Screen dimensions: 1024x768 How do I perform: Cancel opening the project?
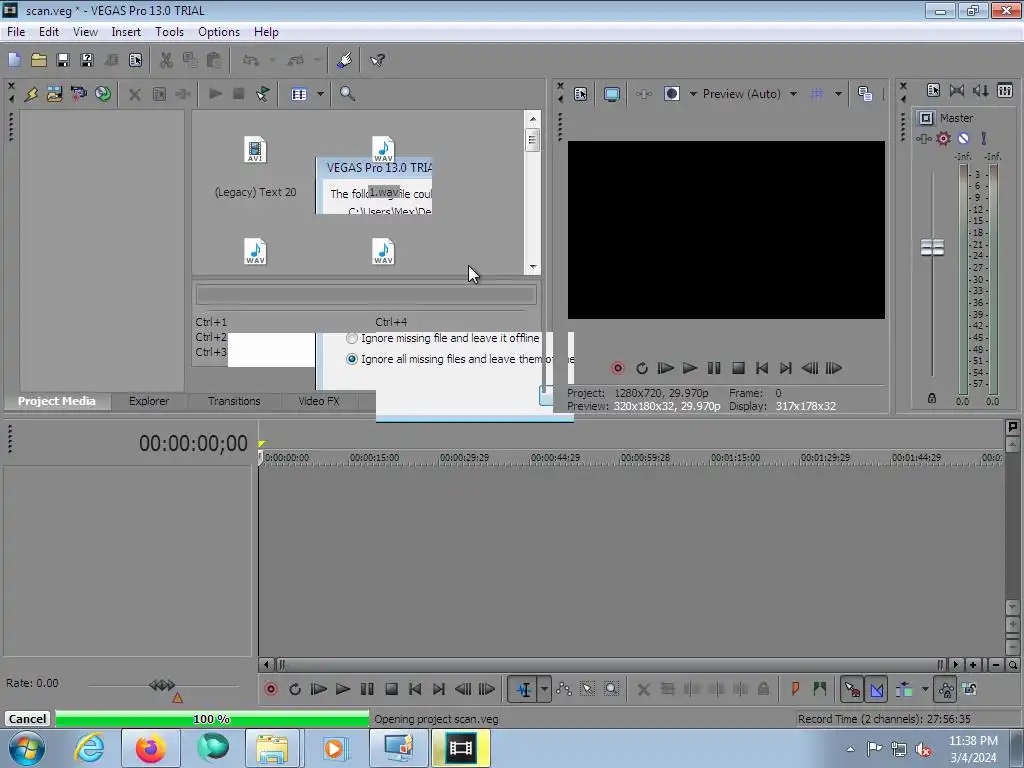point(27,719)
